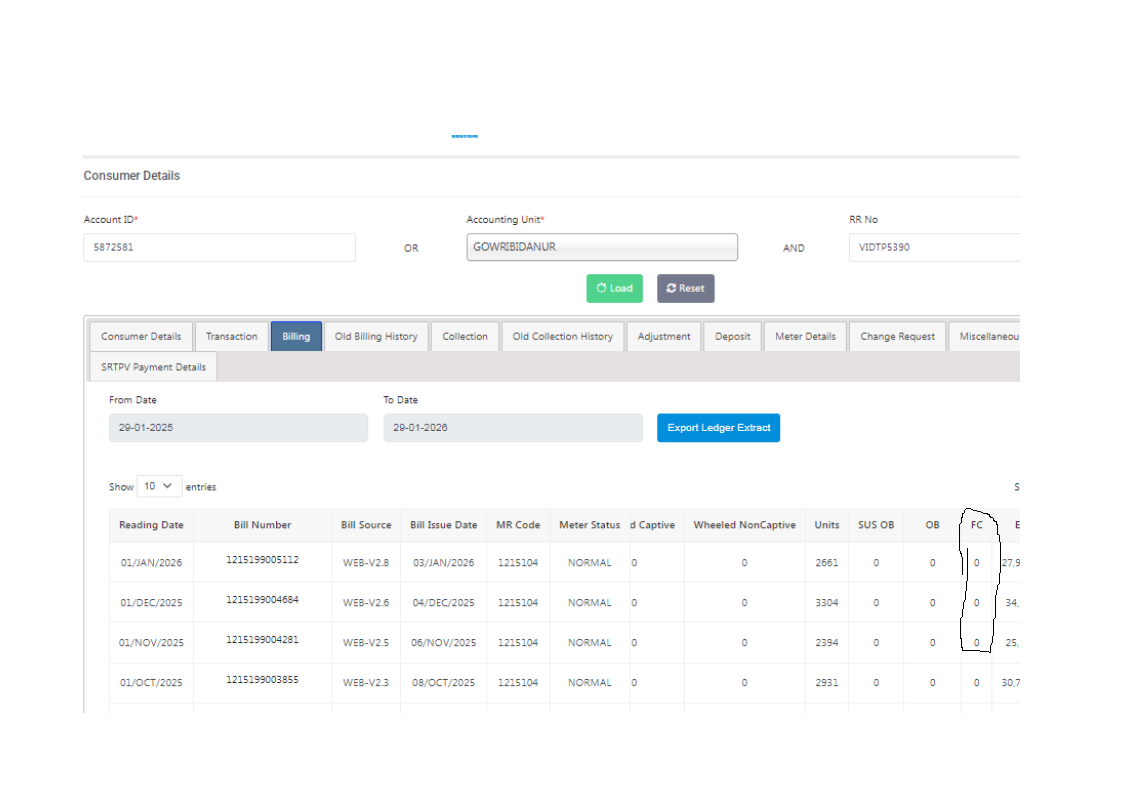Select the SRTPV Payment Details tab
This screenshot has height=793, width=1122.
pyautogui.click(x=153, y=367)
